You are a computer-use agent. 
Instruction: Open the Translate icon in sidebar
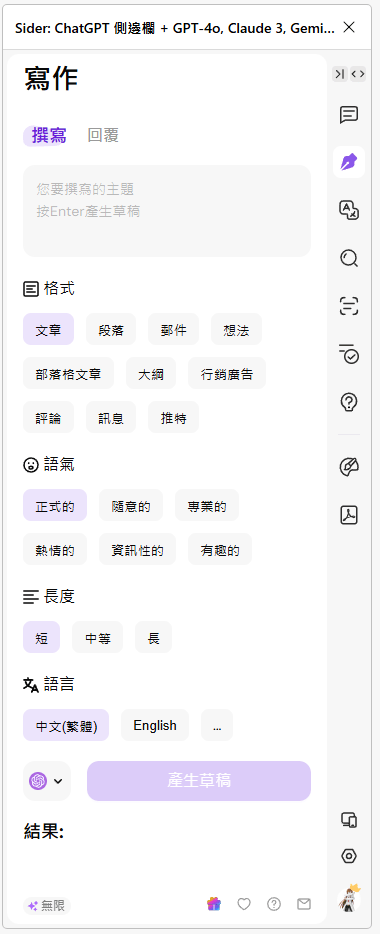(x=348, y=210)
